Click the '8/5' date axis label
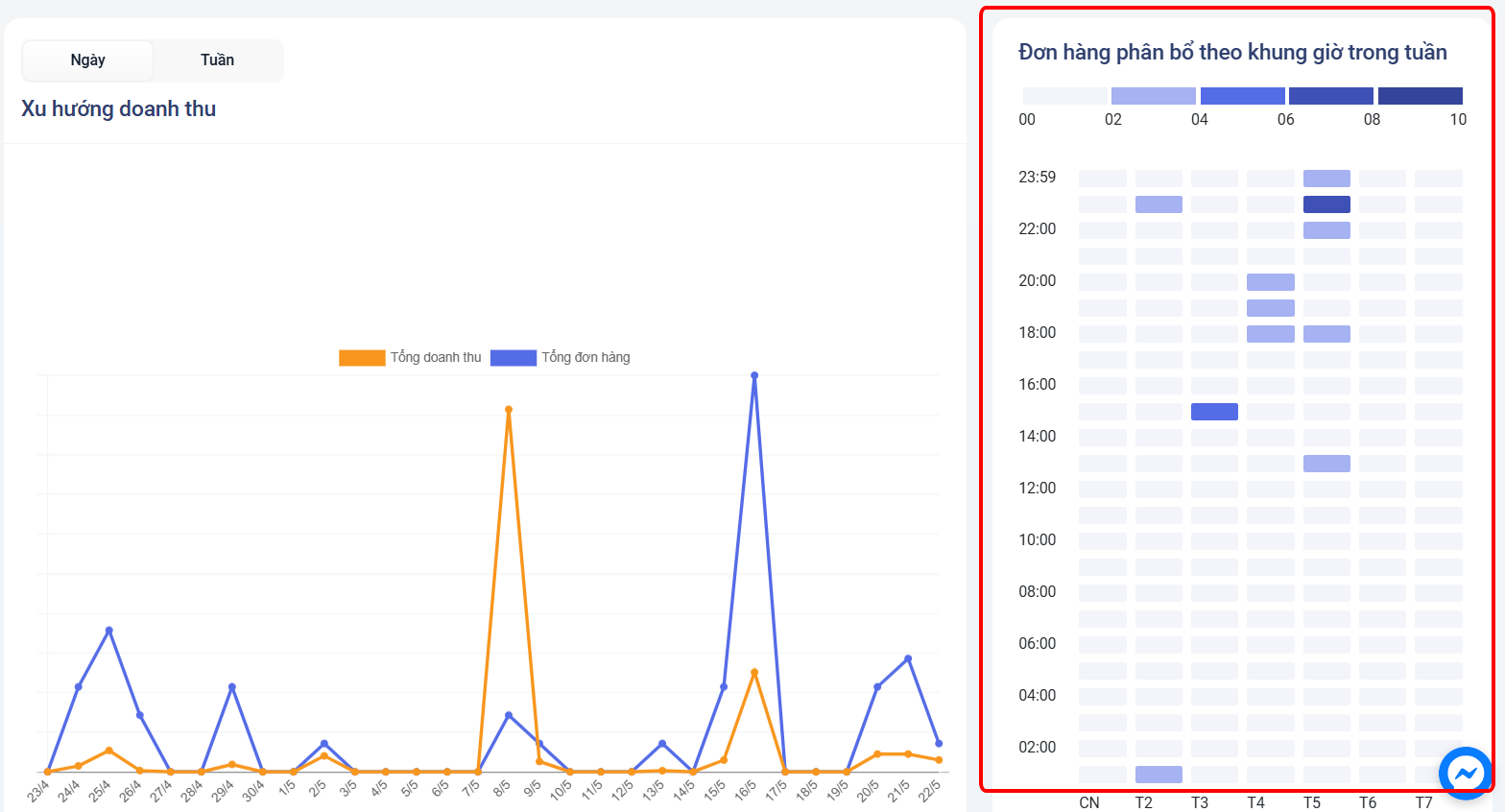1505x812 pixels. 501,787
